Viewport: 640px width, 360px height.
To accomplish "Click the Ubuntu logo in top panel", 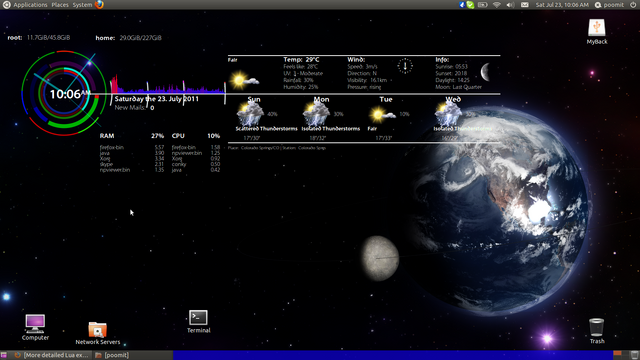I will pyautogui.click(x=7, y=5).
